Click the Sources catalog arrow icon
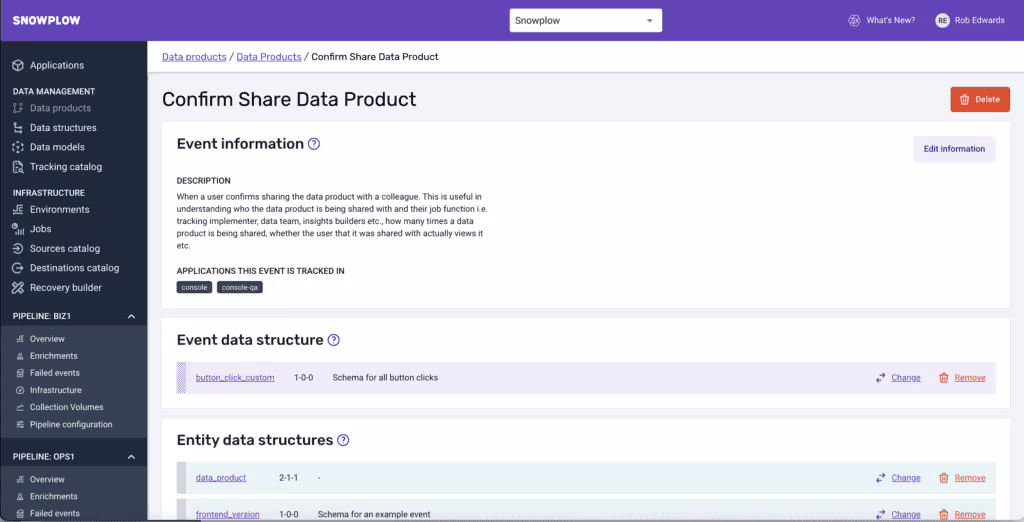1024x522 pixels. (x=18, y=248)
